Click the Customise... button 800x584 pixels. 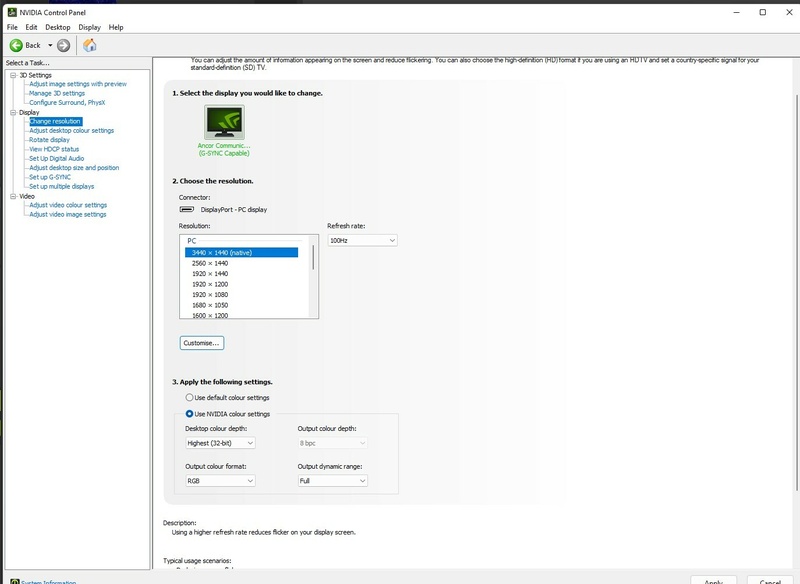coord(202,343)
